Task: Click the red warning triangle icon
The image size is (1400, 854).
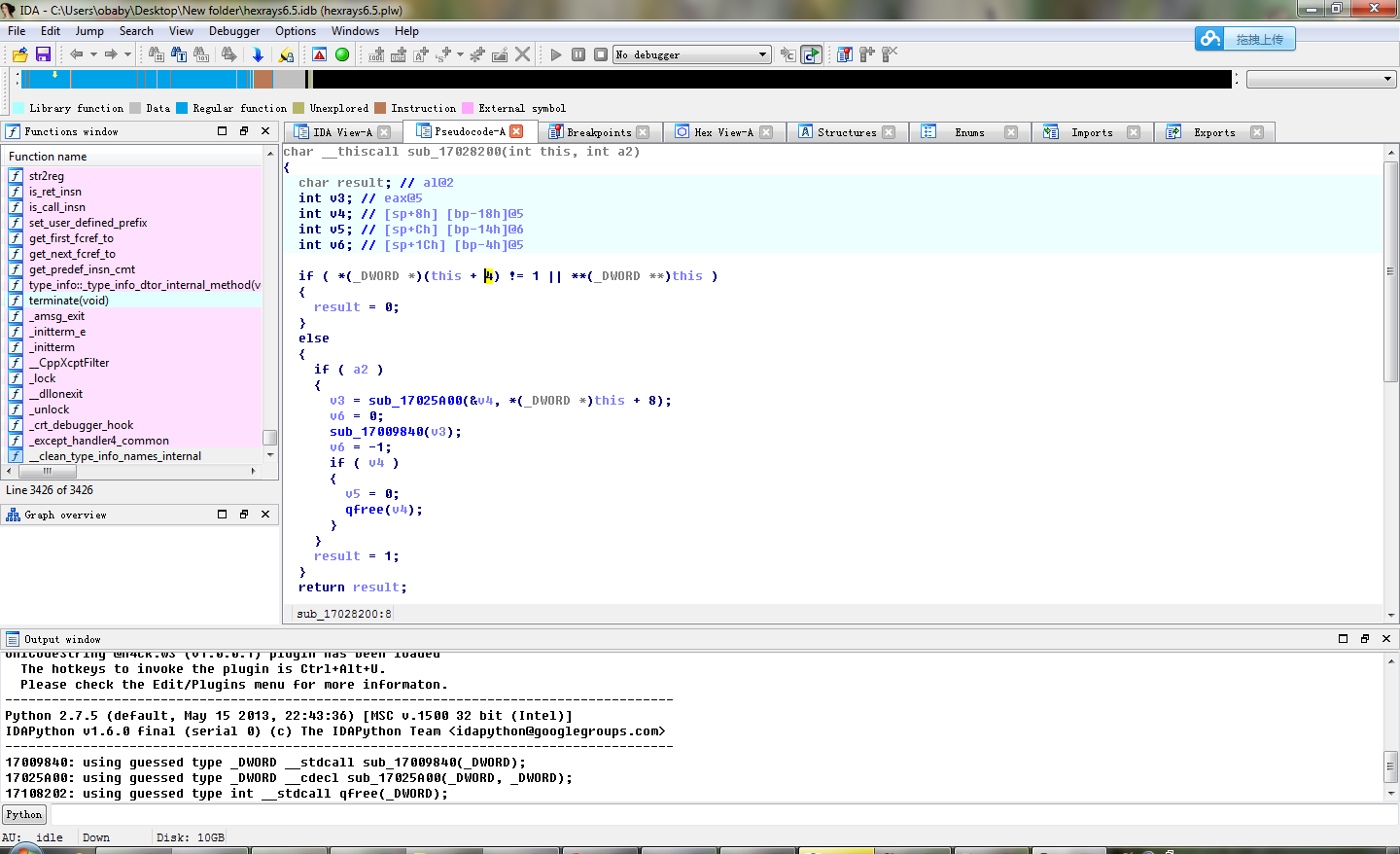Action: tap(319, 54)
